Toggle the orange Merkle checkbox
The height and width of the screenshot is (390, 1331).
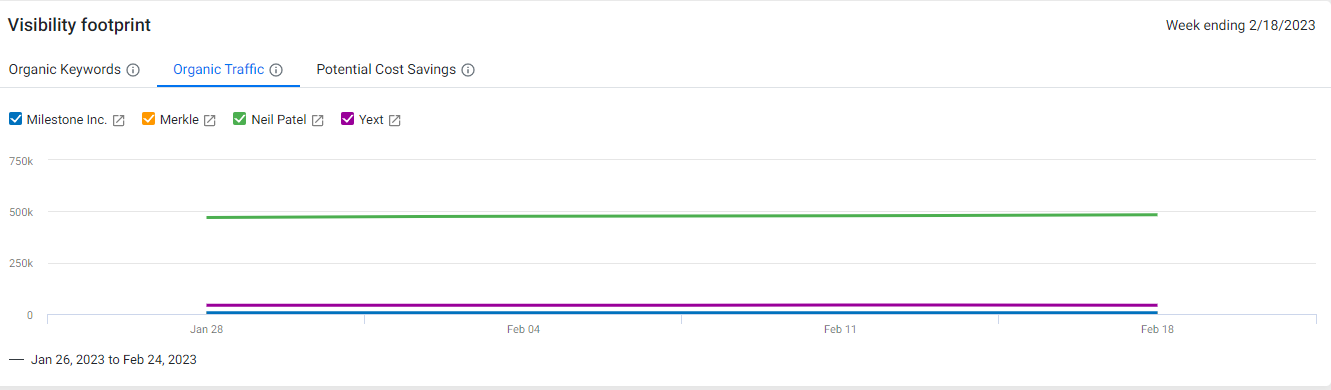coord(148,119)
